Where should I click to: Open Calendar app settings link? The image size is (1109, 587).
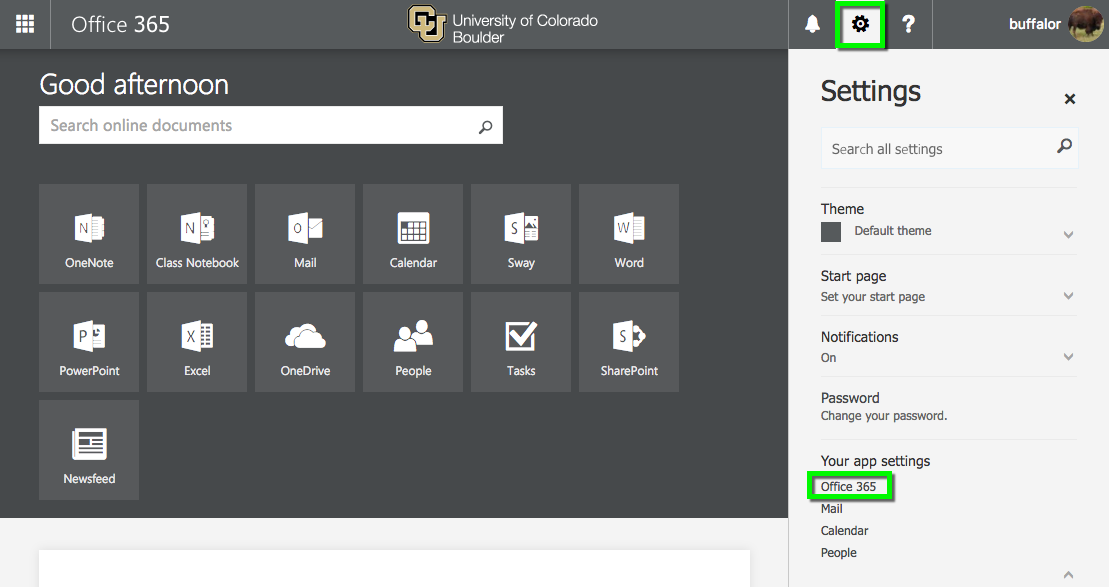[x=844, y=530]
